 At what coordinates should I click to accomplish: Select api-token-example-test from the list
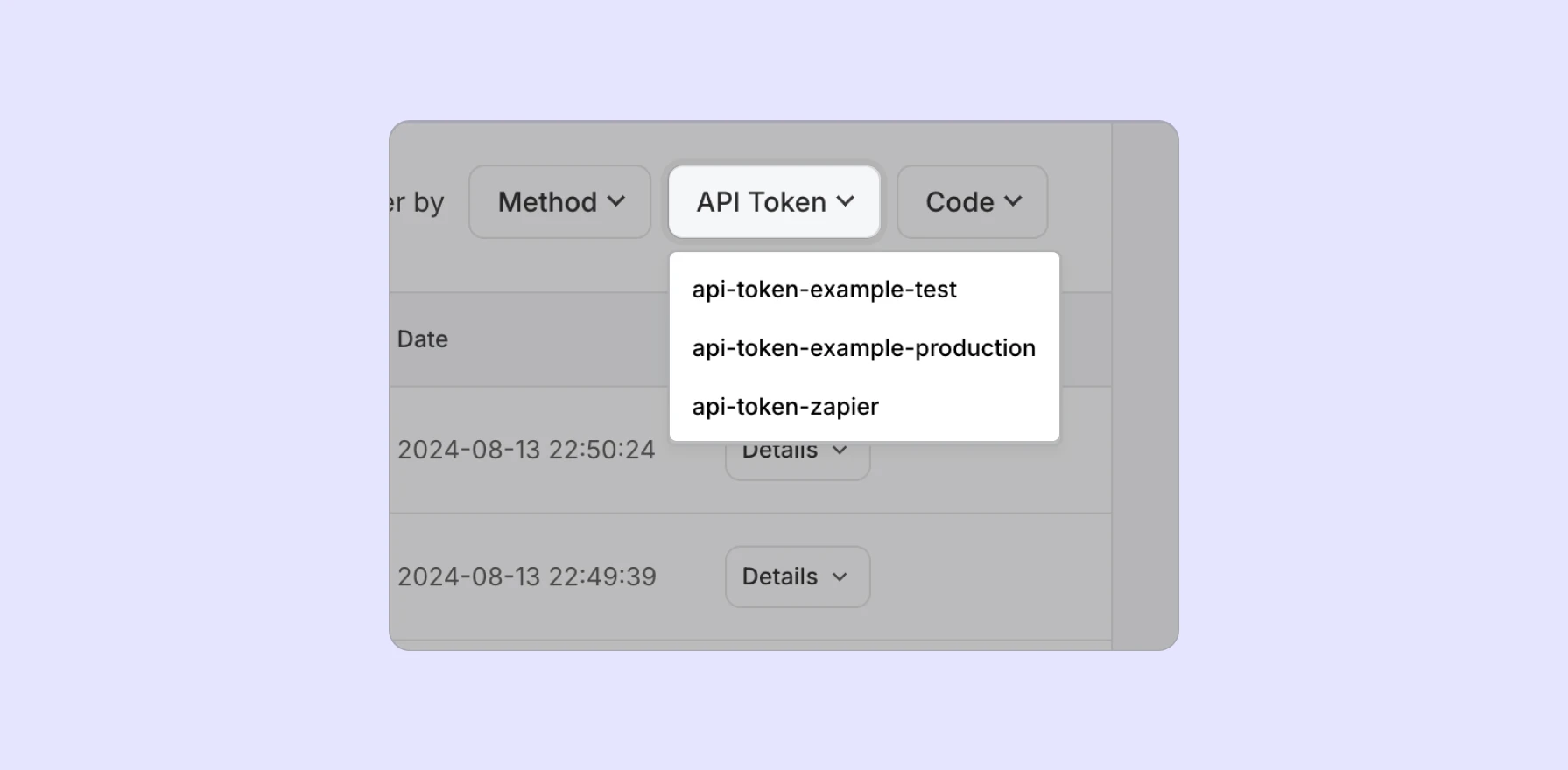coord(824,290)
